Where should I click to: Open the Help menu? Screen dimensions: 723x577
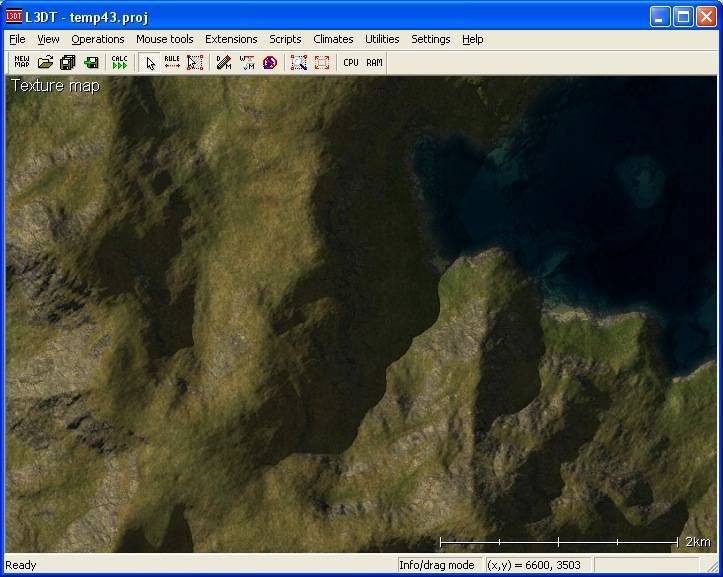(472, 39)
